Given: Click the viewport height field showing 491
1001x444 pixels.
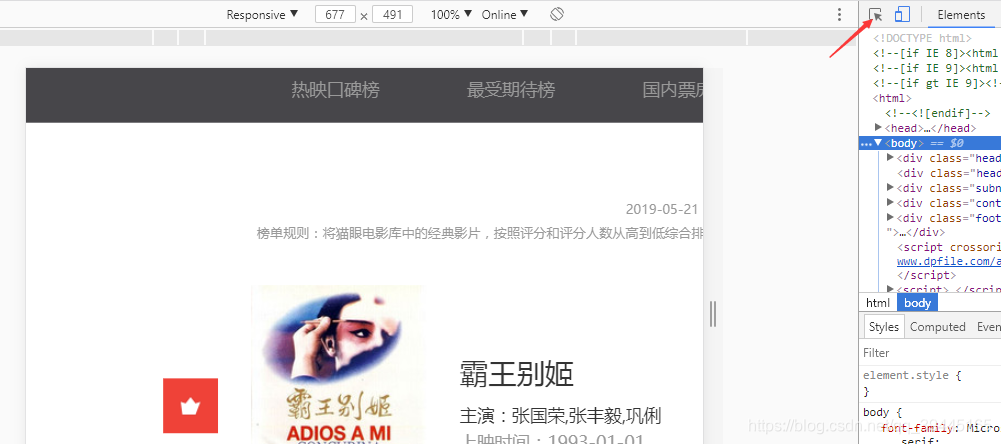Looking at the screenshot, I should [392, 14].
